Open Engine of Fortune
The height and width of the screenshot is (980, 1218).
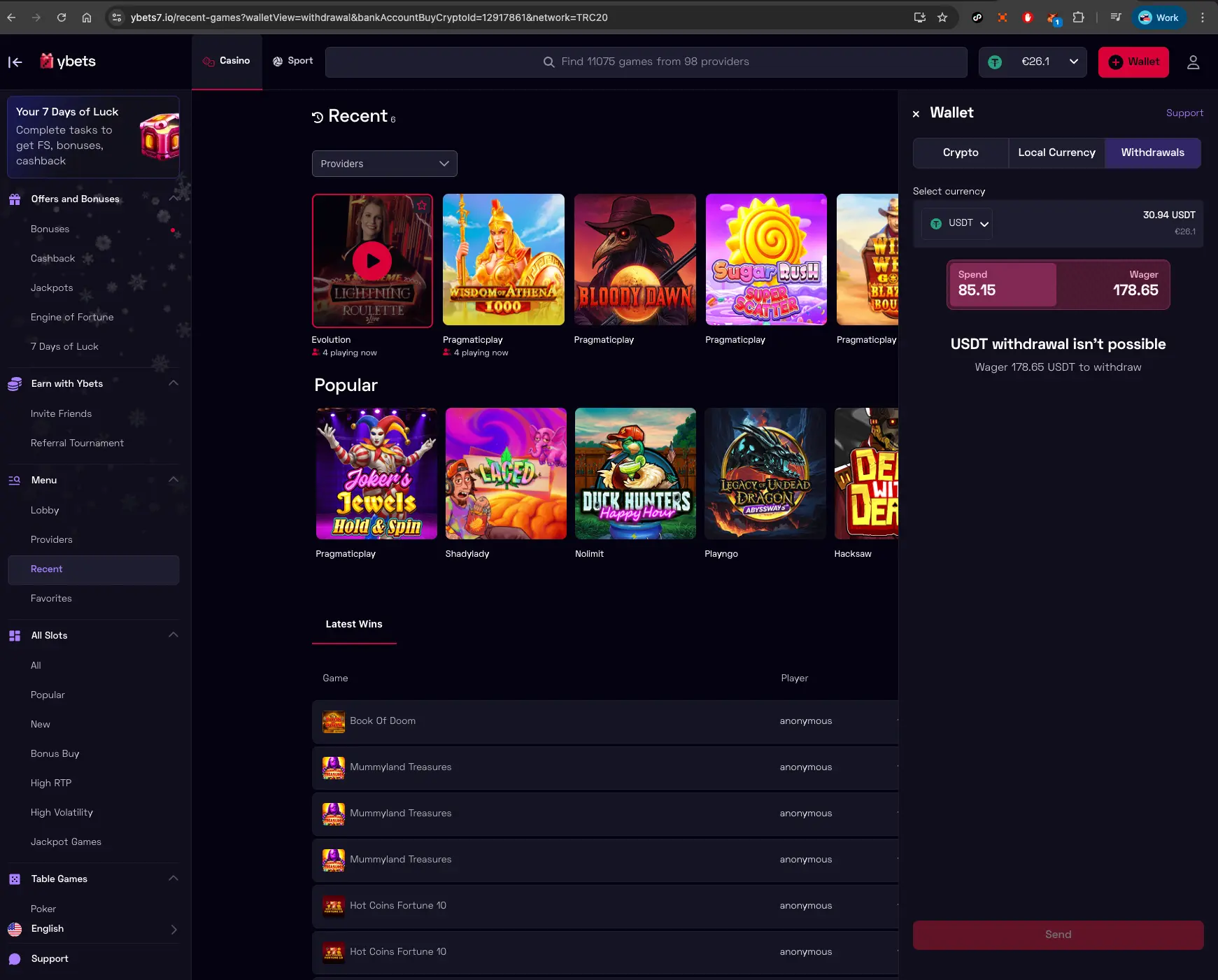click(72, 318)
